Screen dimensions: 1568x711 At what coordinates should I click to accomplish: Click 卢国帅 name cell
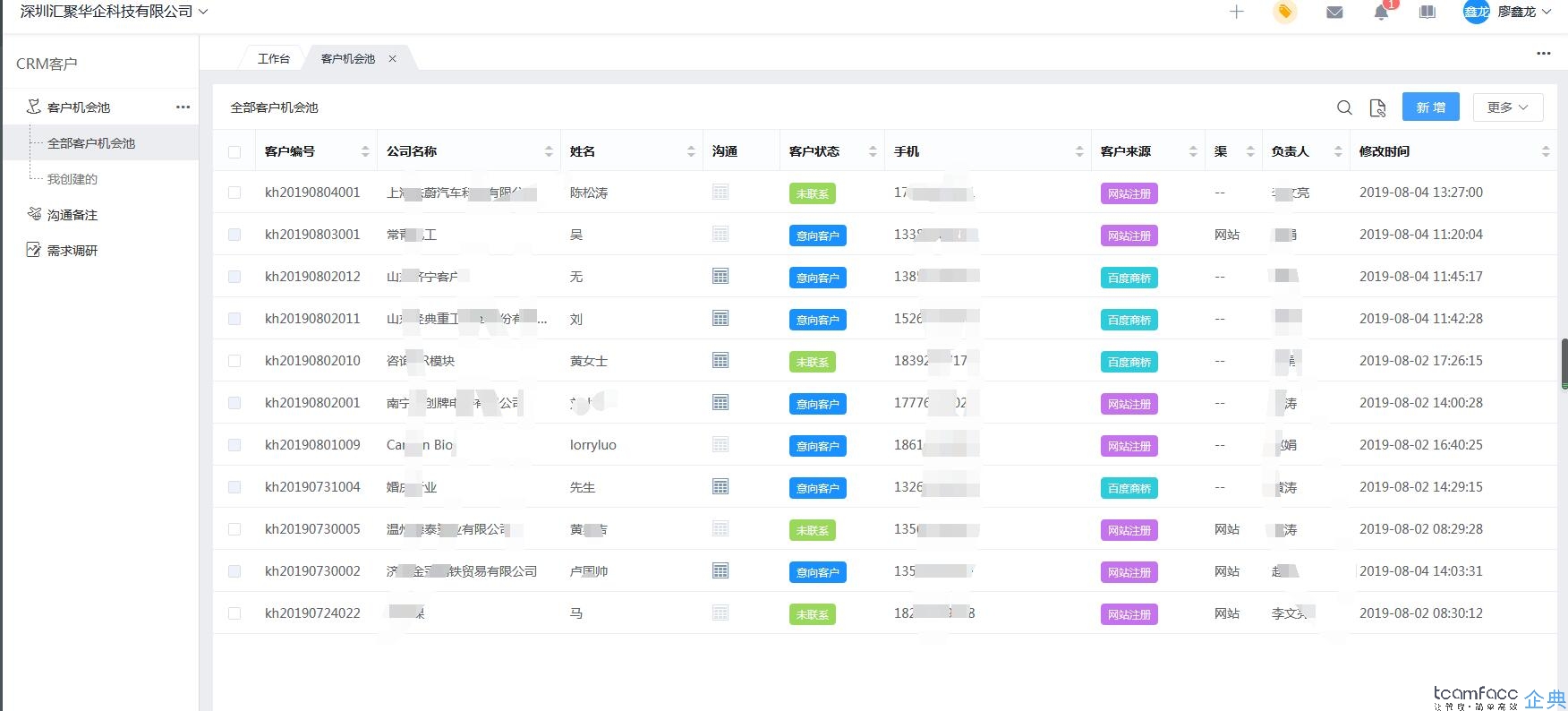pyautogui.click(x=589, y=571)
